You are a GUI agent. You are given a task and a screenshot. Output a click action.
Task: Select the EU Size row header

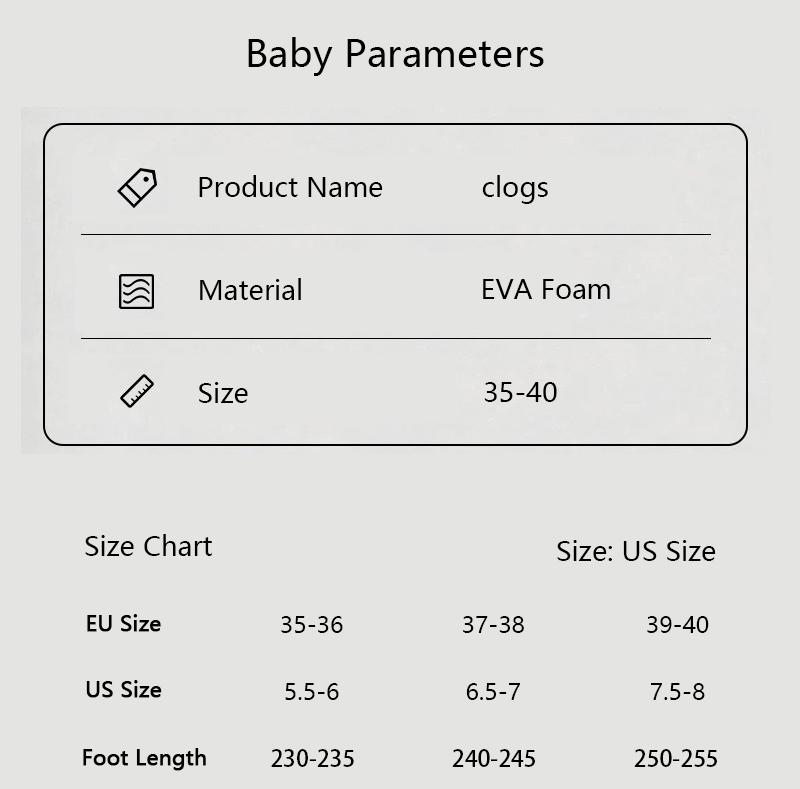pyautogui.click(x=123, y=624)
